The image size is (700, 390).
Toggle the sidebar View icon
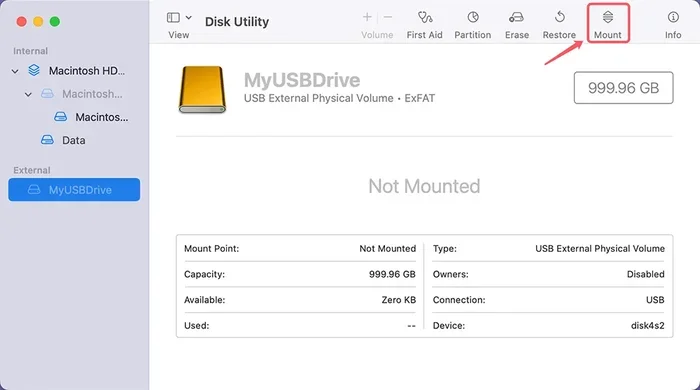(x=173, y=17)
